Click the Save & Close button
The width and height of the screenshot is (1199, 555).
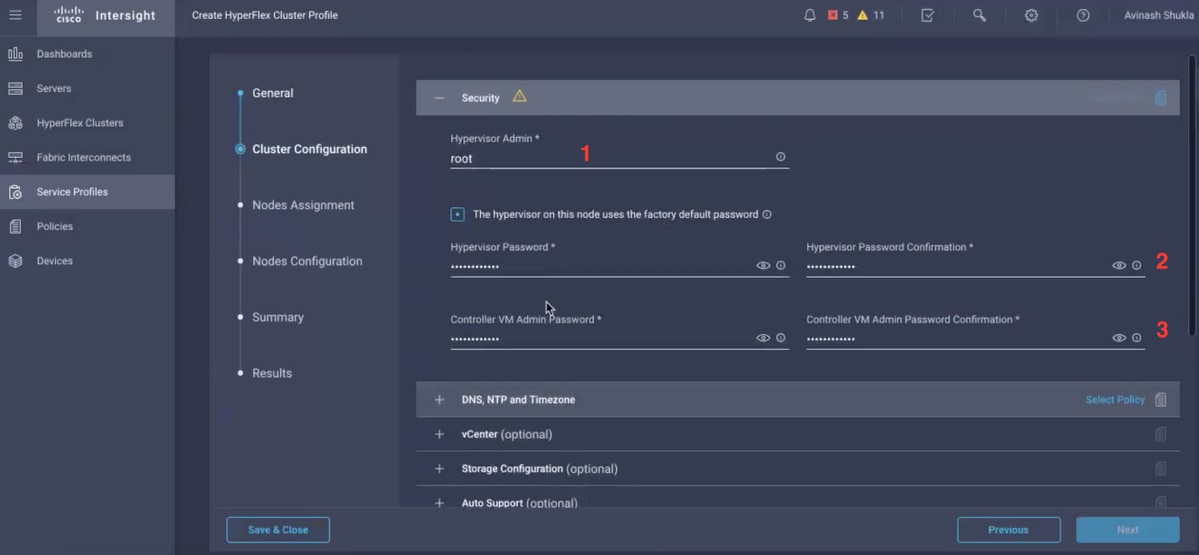(278, 530)
